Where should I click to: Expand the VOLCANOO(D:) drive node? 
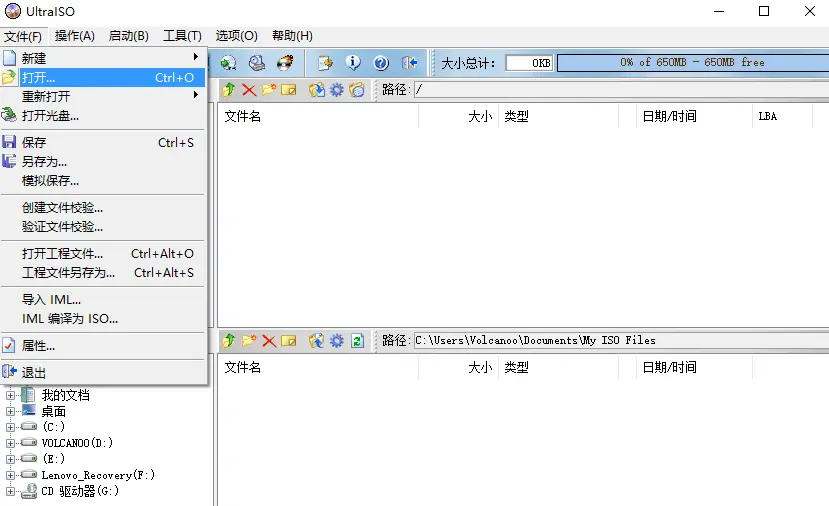[10, 443]
